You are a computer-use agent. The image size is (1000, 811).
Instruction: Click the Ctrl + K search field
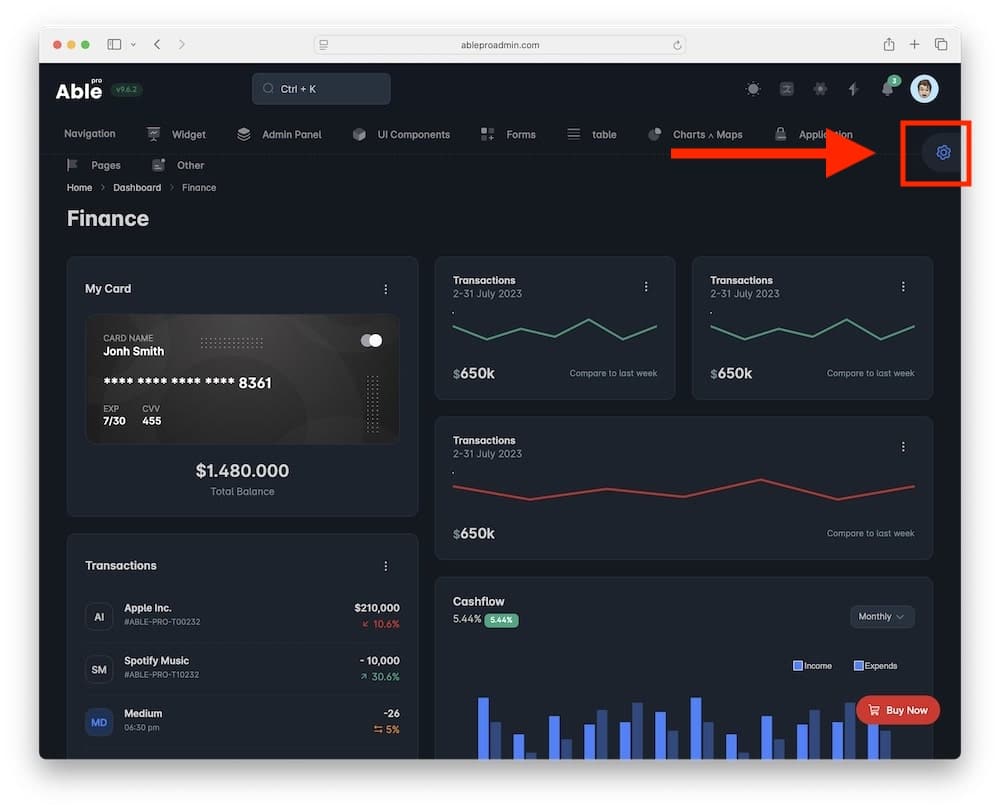pyautogui.click(x=321, y=89)
